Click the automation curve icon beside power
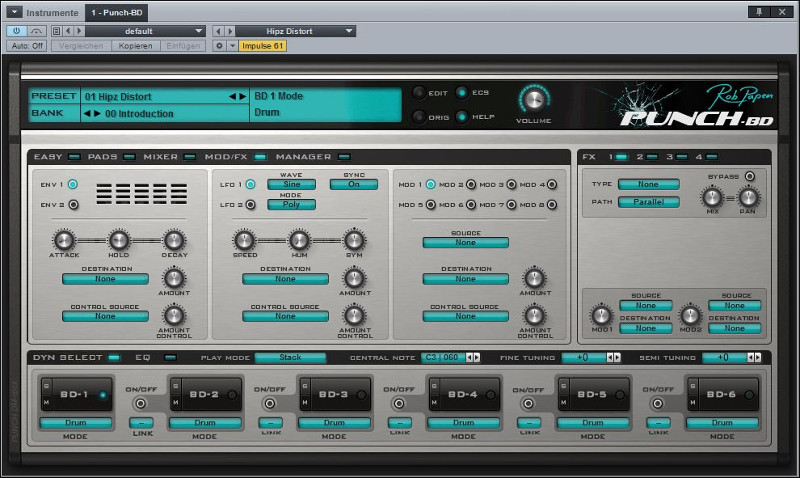This screenshot has height=478, width=800. coord(36,31)
